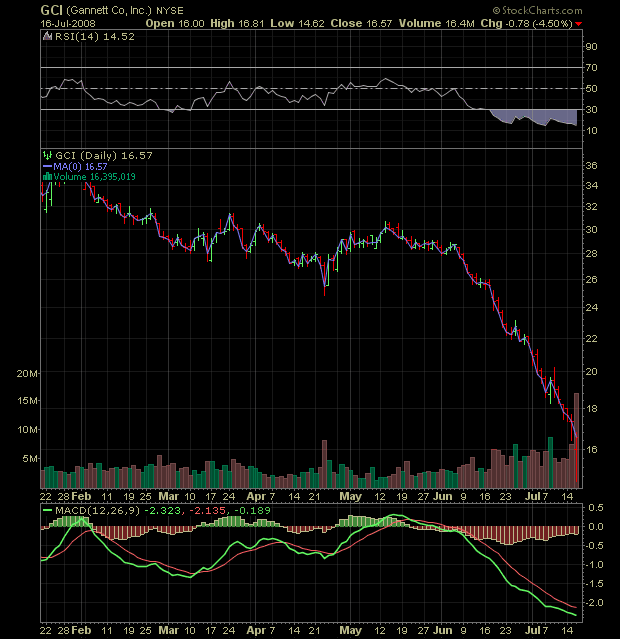Click the '(Gannett Co, Inc.)' company name
Viewport: 620px width, 639px height.
pyautogui.click(x=108, y=10)
